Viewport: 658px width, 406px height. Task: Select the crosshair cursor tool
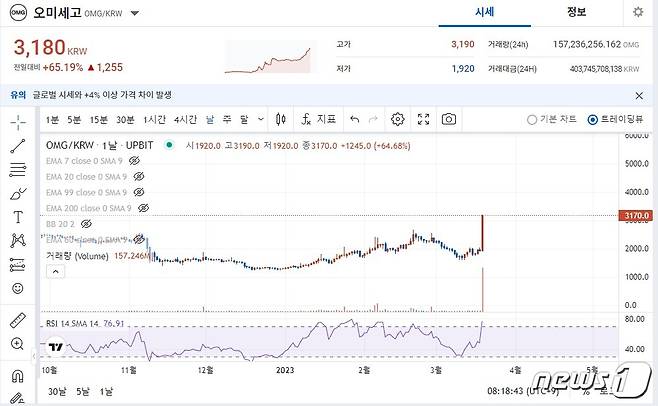click(18, 122)
